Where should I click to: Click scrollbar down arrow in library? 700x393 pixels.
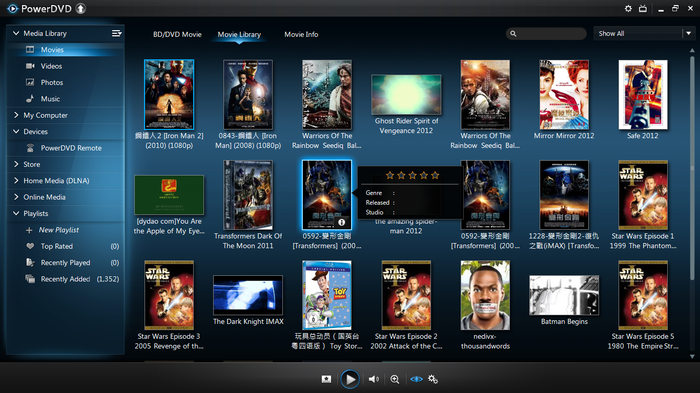[x=692, y=356]
